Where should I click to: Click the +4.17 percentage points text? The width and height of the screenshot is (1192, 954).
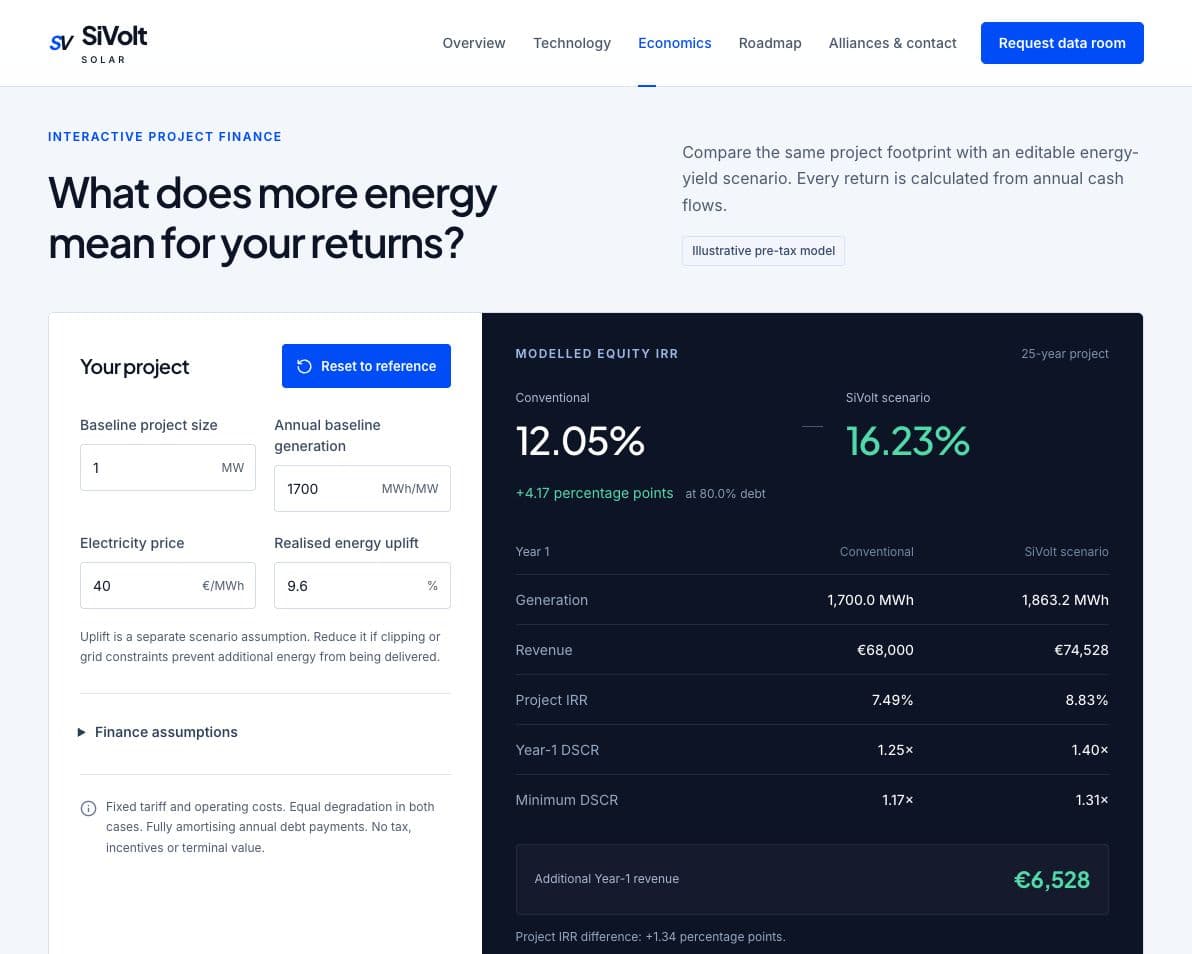594,493
